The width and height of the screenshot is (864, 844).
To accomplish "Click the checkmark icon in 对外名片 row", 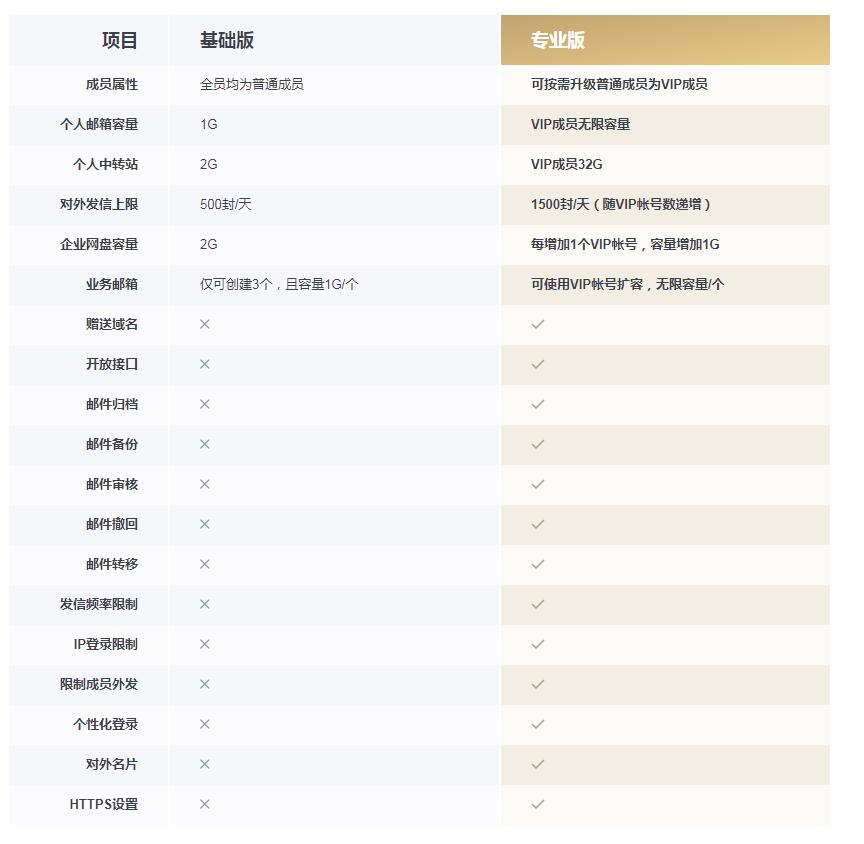I will [x=538, y=764].
